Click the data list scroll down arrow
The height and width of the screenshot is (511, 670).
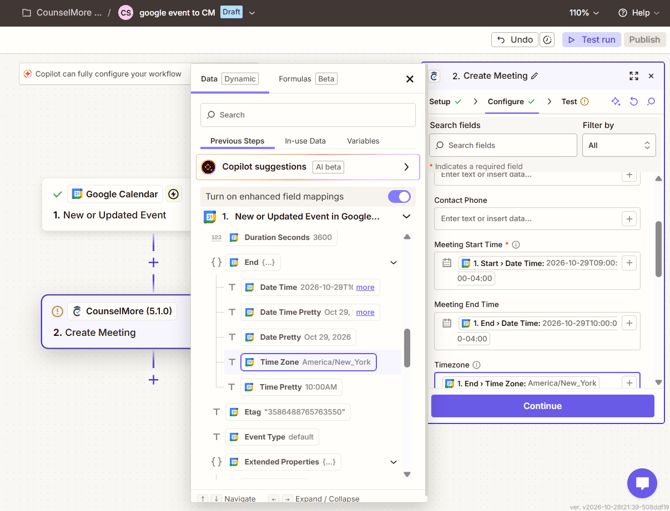click(407, 474)
